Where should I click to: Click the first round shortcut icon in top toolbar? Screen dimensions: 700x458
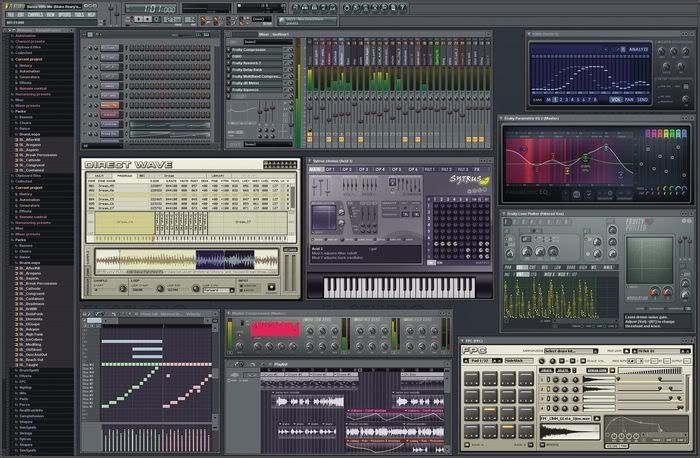[296, 7]
